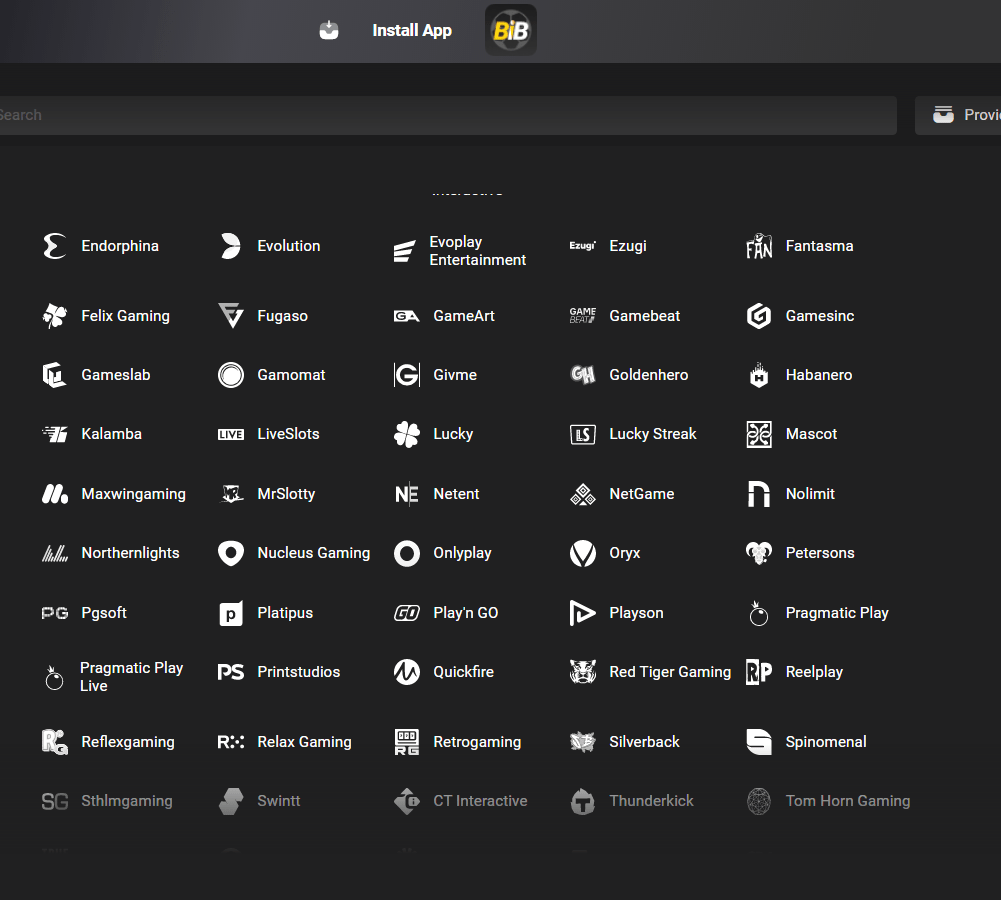Open Gamebeat via its logo

582,315
